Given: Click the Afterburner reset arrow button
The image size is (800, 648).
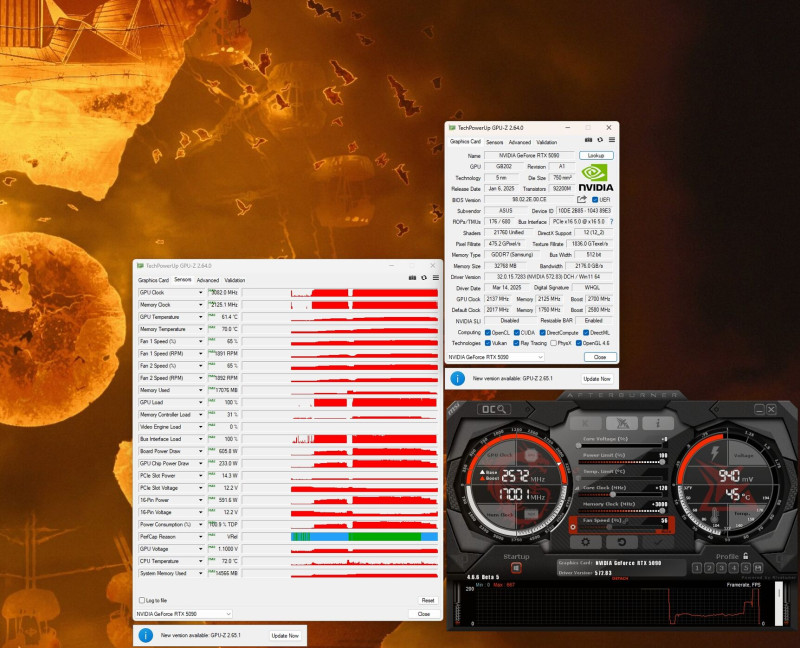Looking at the screenshot, I should click(x=621, y=542).
